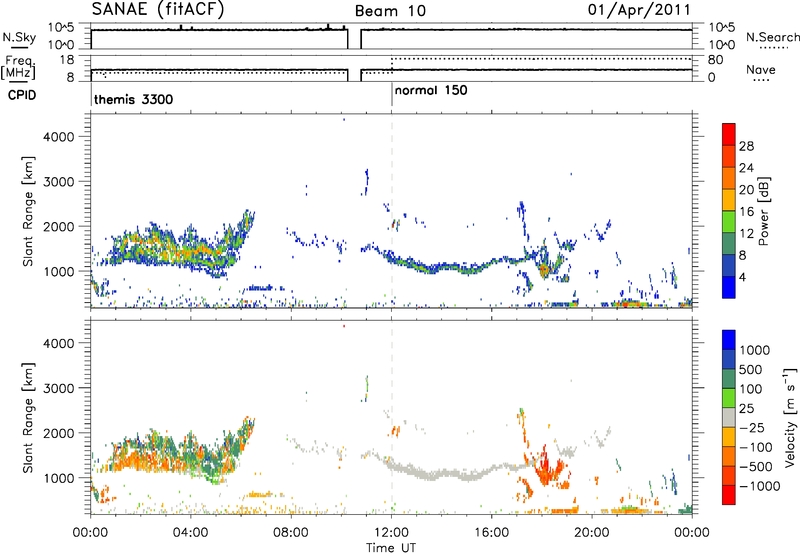Click the 'Beam 10' label
Viewport: 800px width, 554px height.
click(x=390, y=11)
